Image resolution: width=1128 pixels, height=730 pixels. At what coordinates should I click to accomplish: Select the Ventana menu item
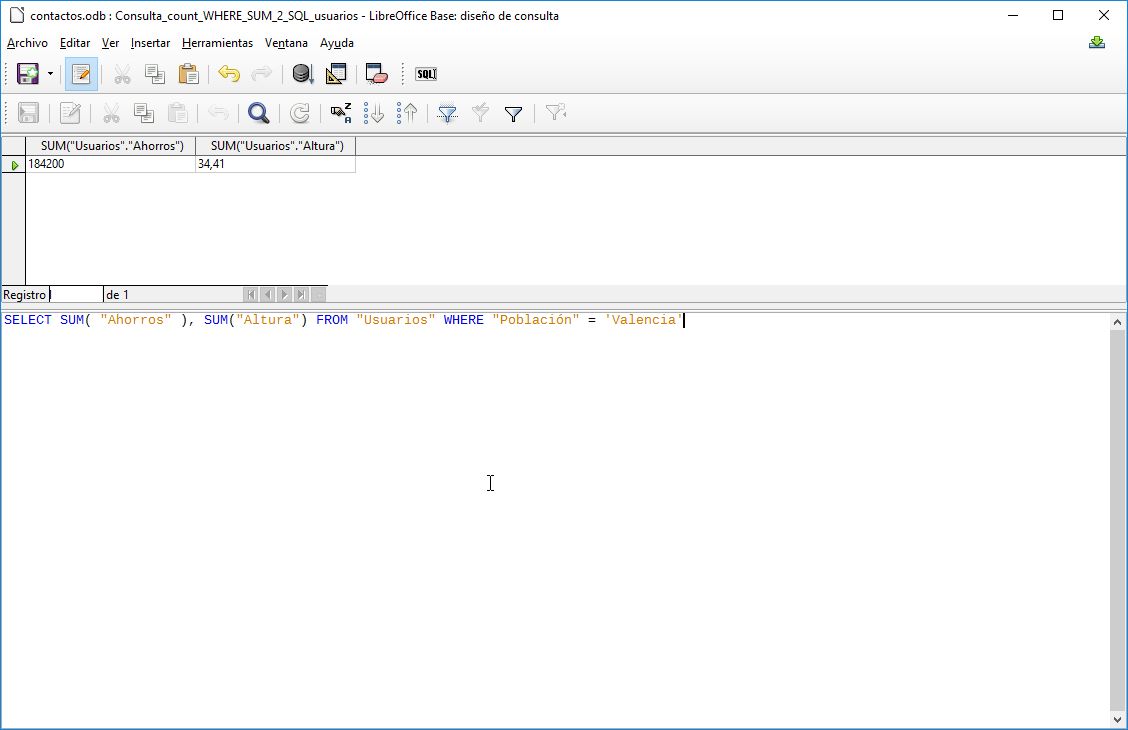coord(286,43)
